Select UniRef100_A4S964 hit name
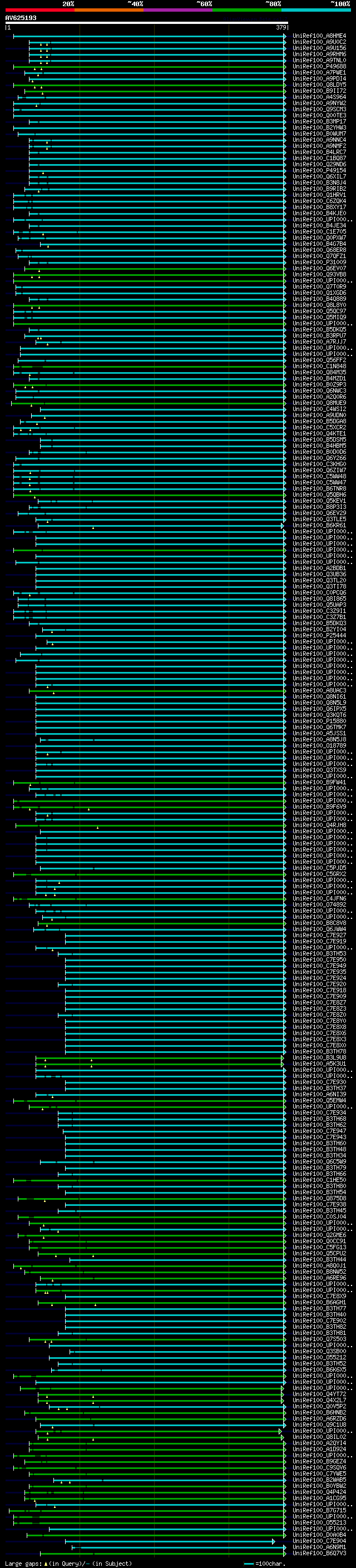 (x=319, y=97)
